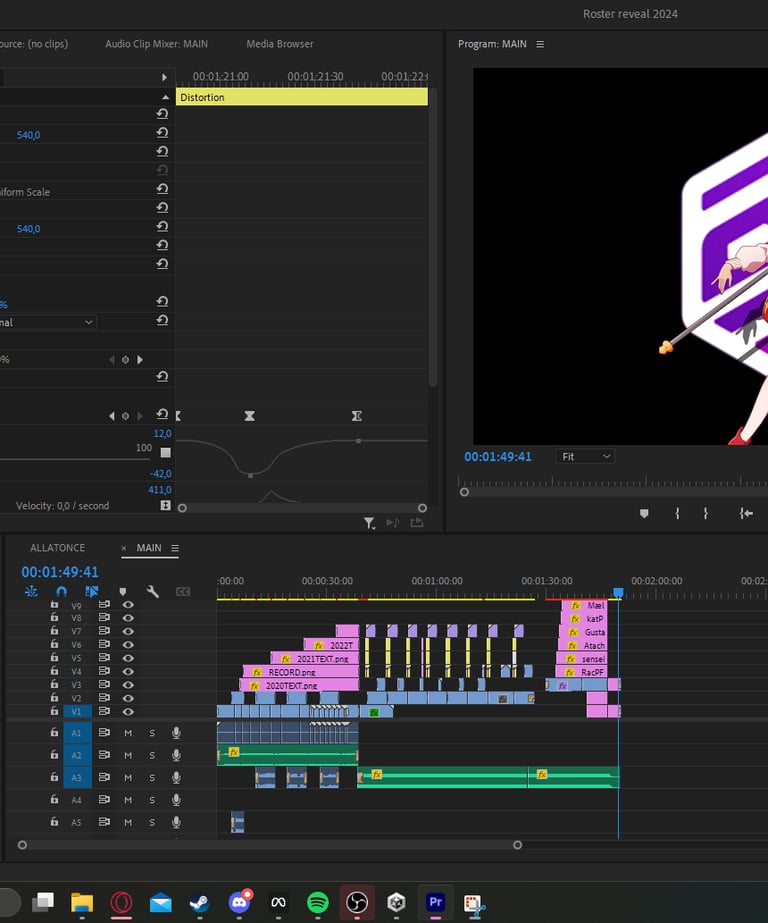Filter properties in Effect Controls
This screenshot has width=768, height=923.
pyautogui.click(x=369, y=523)
